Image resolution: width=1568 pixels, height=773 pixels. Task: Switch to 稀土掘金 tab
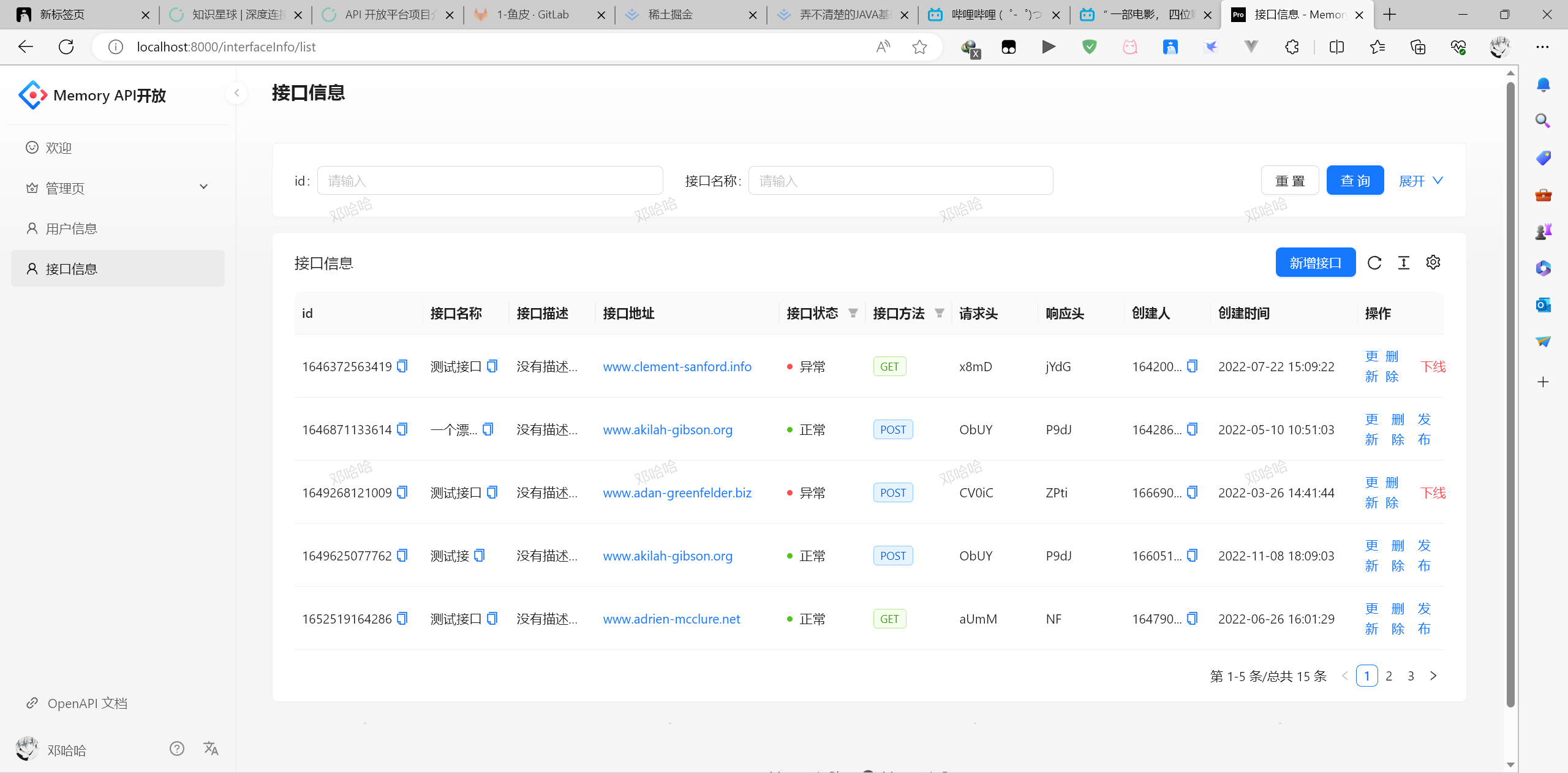coord(690,15)
